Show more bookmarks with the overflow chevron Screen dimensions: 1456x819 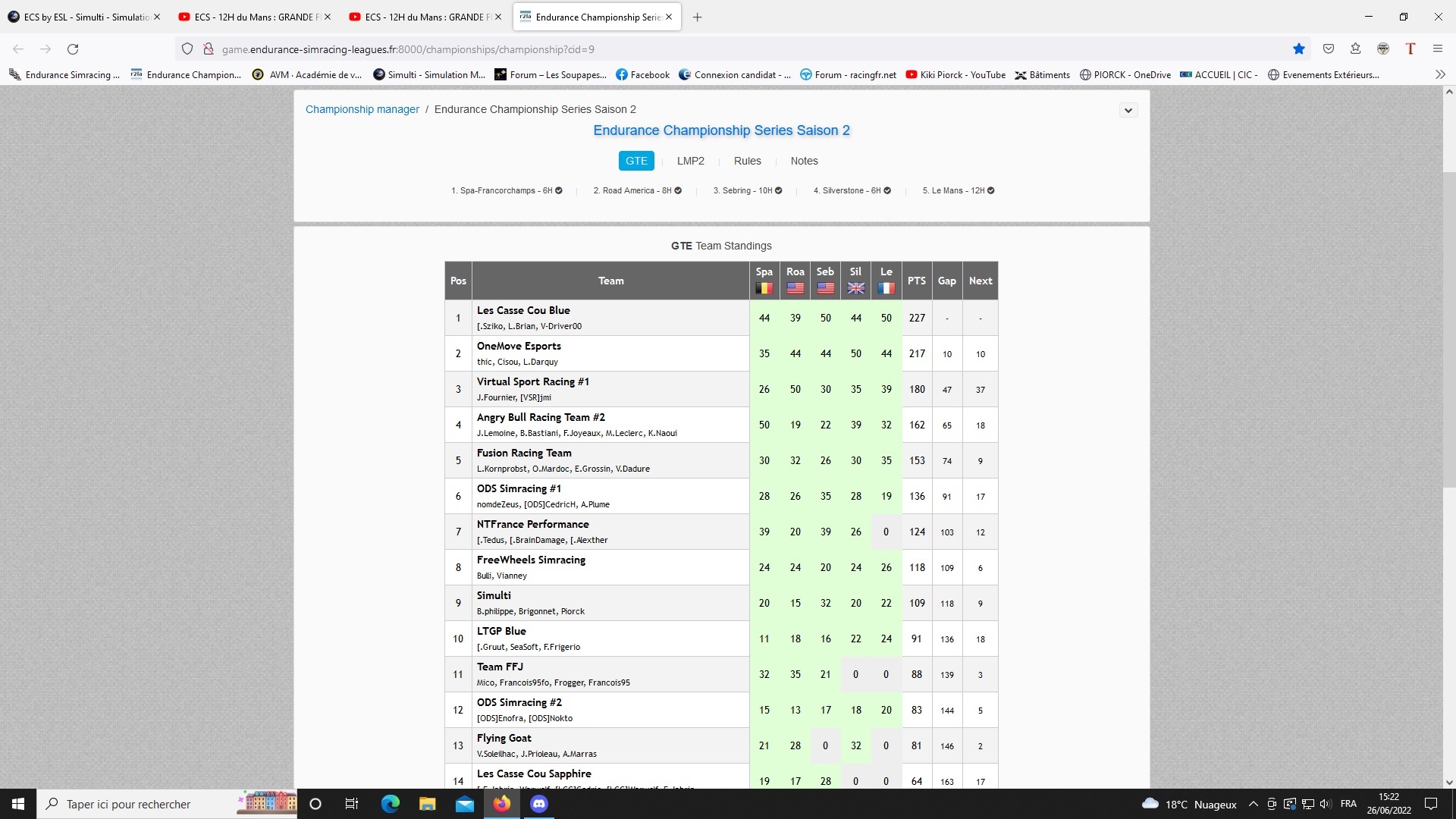[1439, 74]
